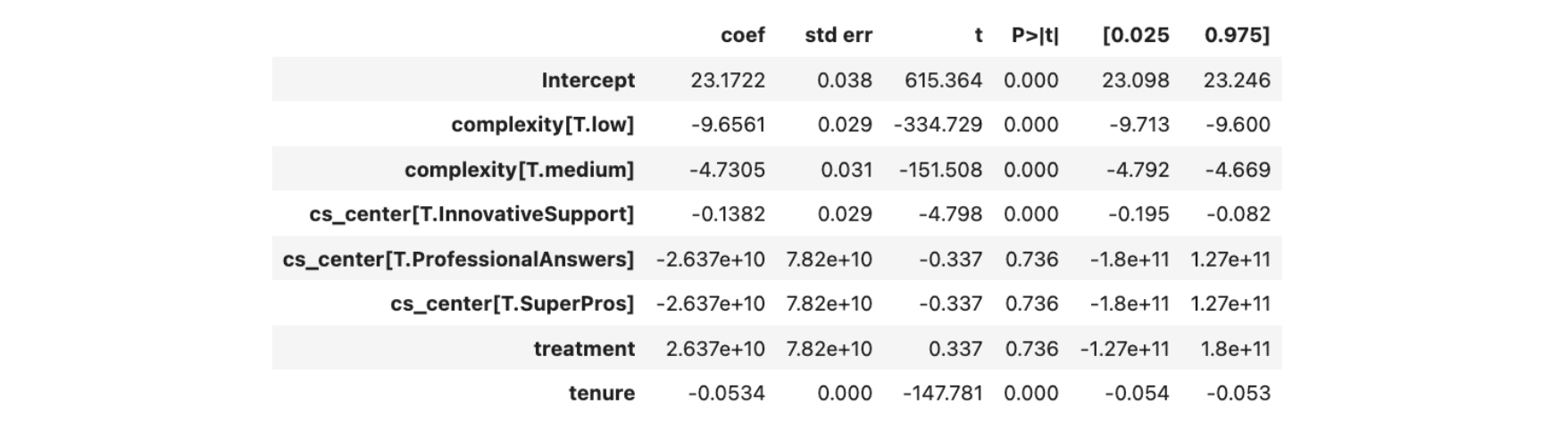Select the complexity[T.low] row label
Viewport: 1568px width, 423px height.
pos(542,125)
